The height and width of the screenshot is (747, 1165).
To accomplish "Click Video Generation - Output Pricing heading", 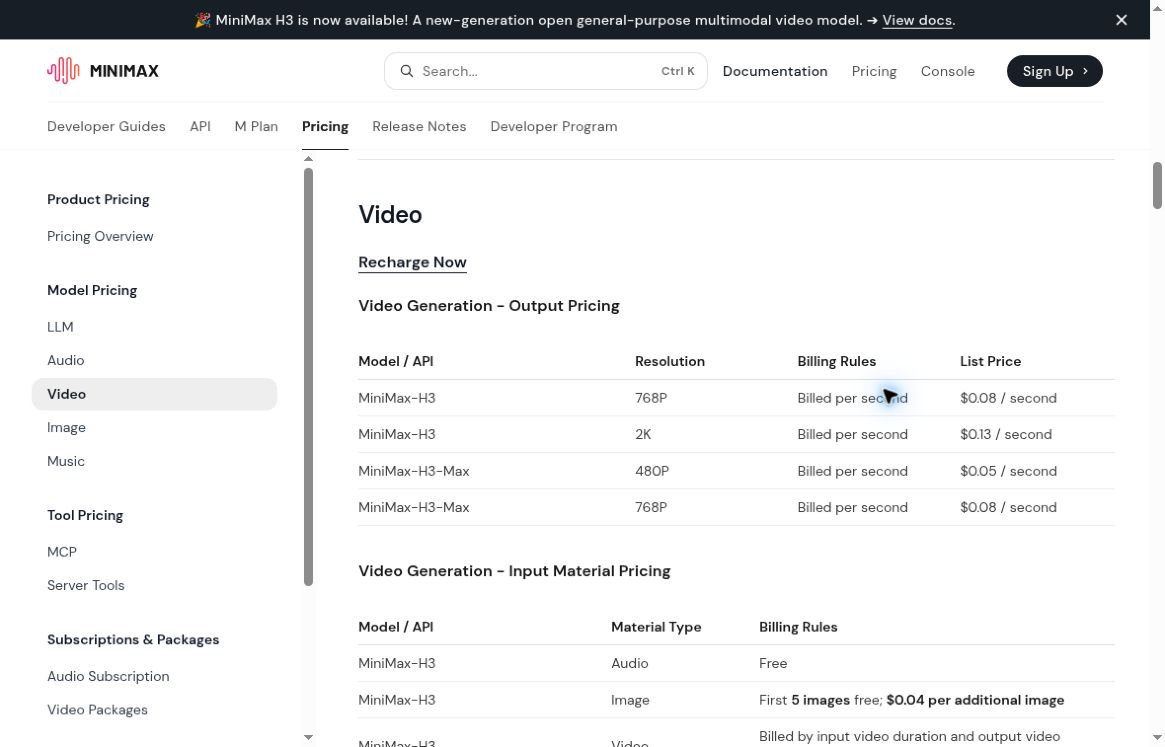I will point(489,306).
